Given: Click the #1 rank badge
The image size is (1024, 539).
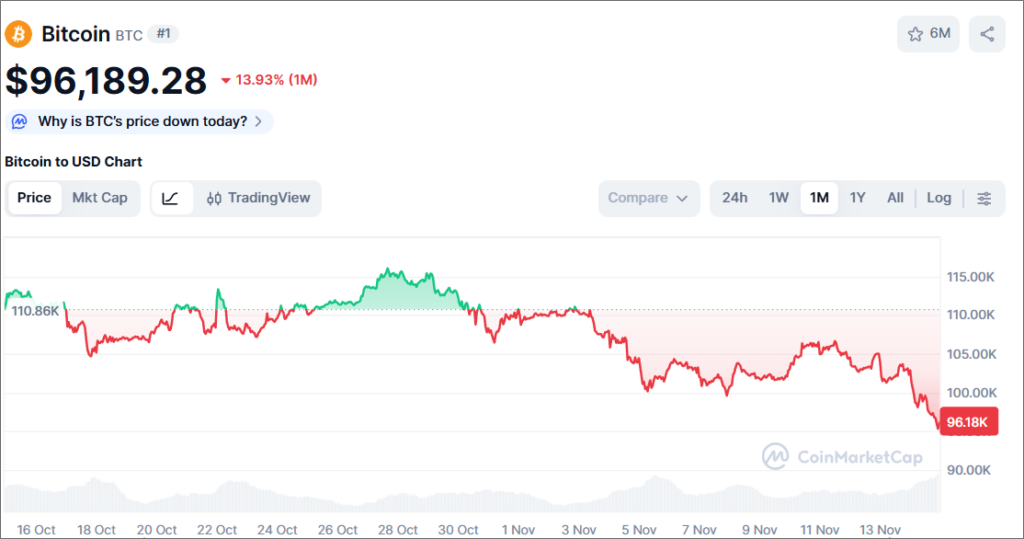Looking at the screenshot, I should click(x=163, y=34).
